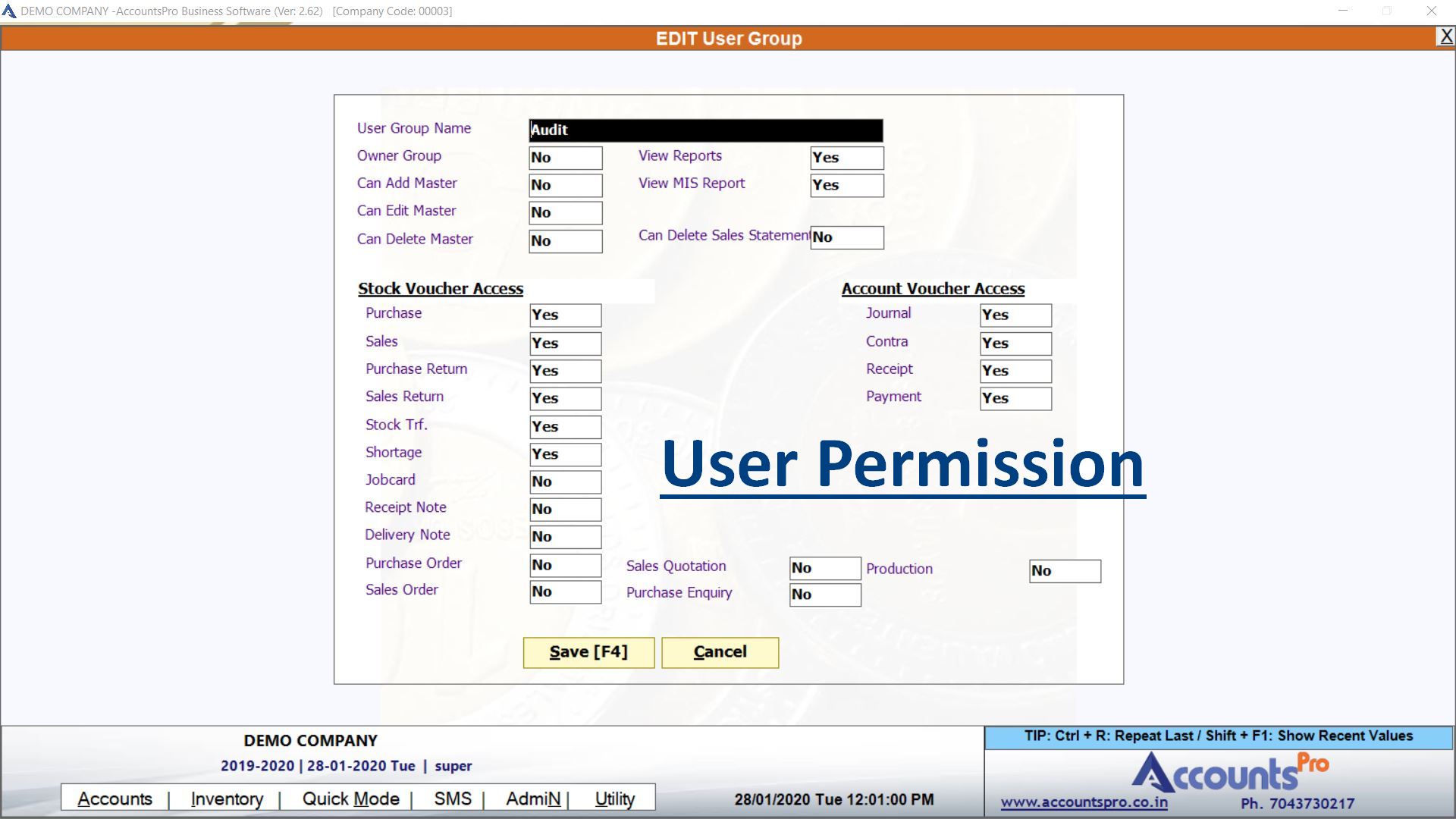1456x819 pixels.
Task: Toggle the Owner Group Yes/No field
Action: 565,158
